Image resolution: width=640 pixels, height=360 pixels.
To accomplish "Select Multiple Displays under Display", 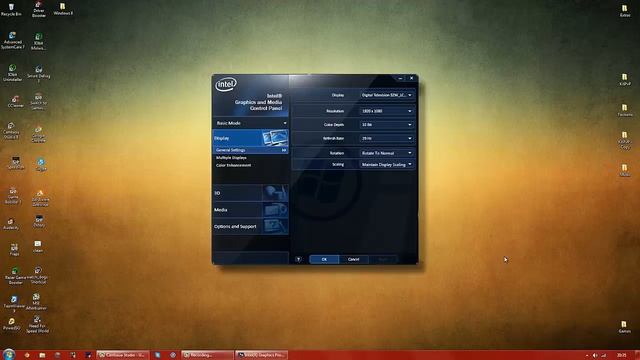I will click(231, 158).
